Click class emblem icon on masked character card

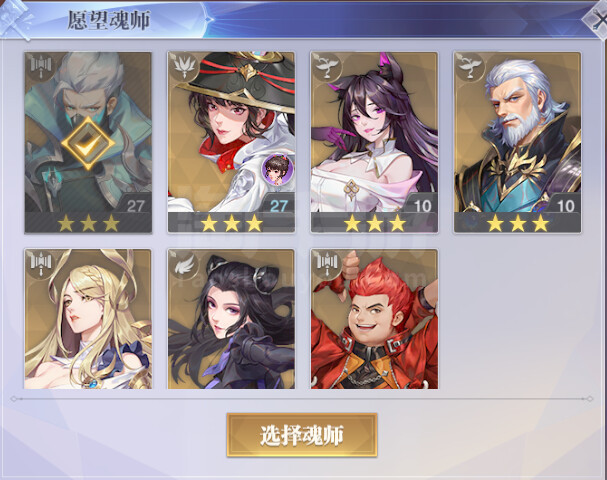click(x=41, y=67)
